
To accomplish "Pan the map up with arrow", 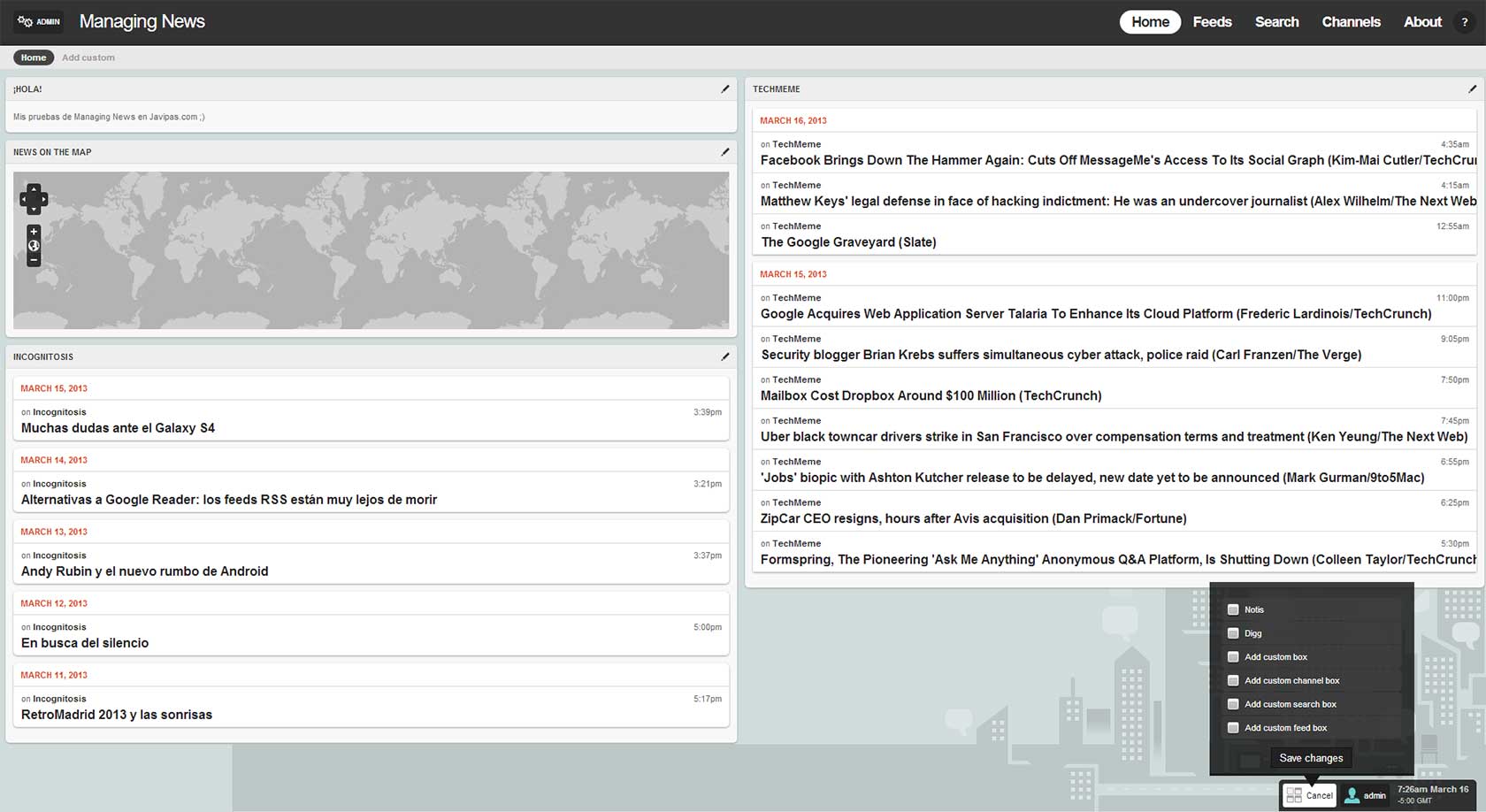I will click(x=34, y=189).
